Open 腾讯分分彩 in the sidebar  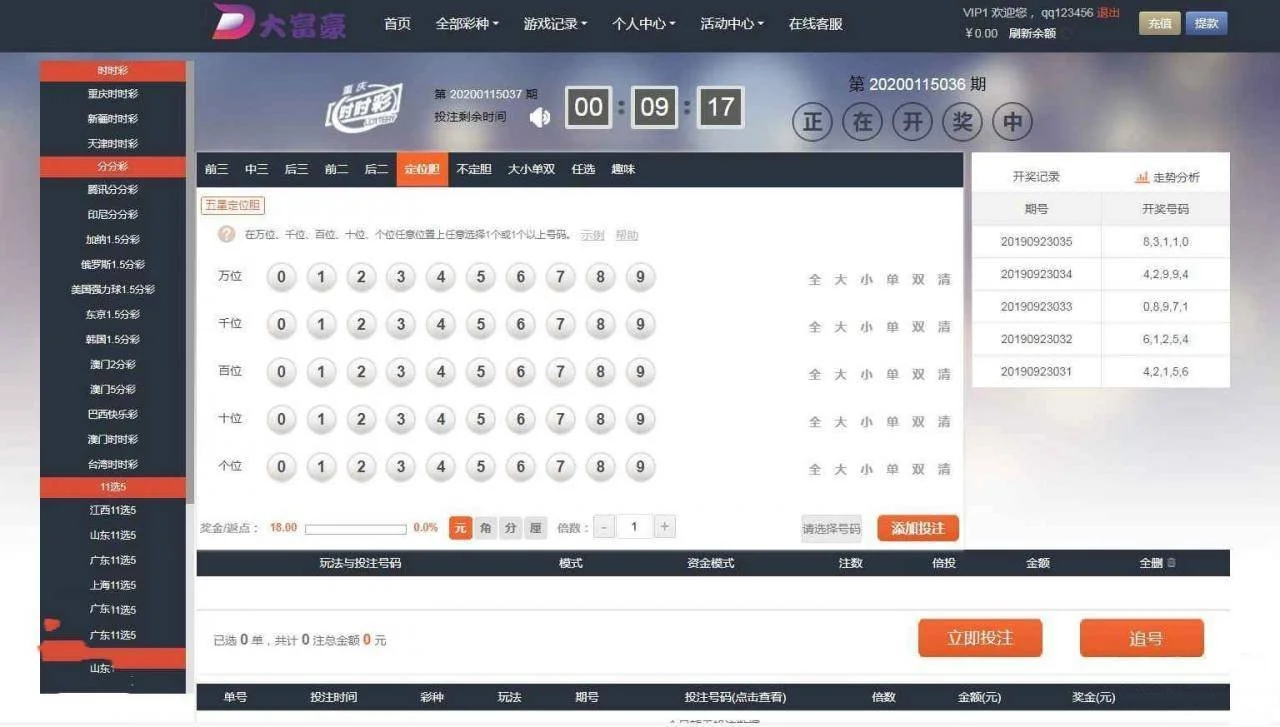(x=112, y=190)
